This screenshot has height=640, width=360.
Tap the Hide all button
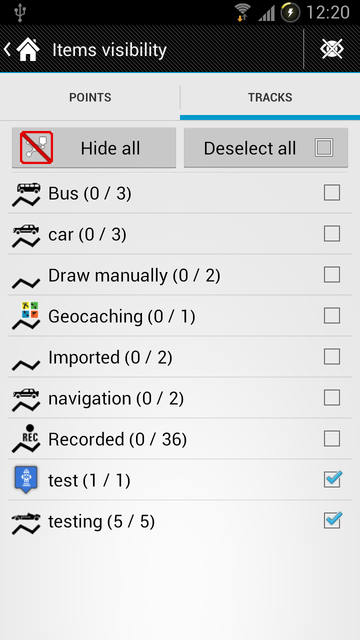pos(94,148)
